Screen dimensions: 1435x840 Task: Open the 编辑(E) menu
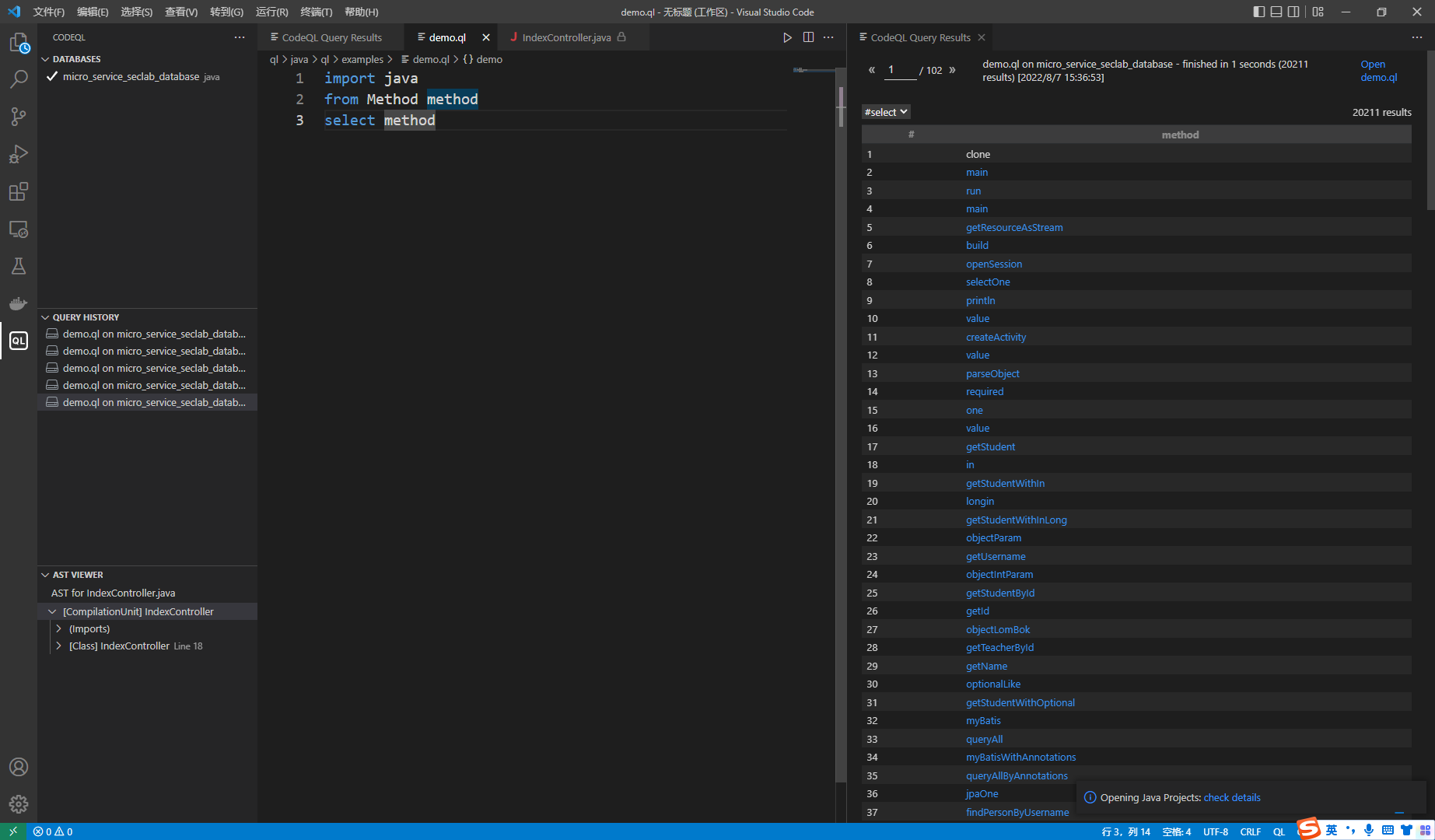point(93,12)
